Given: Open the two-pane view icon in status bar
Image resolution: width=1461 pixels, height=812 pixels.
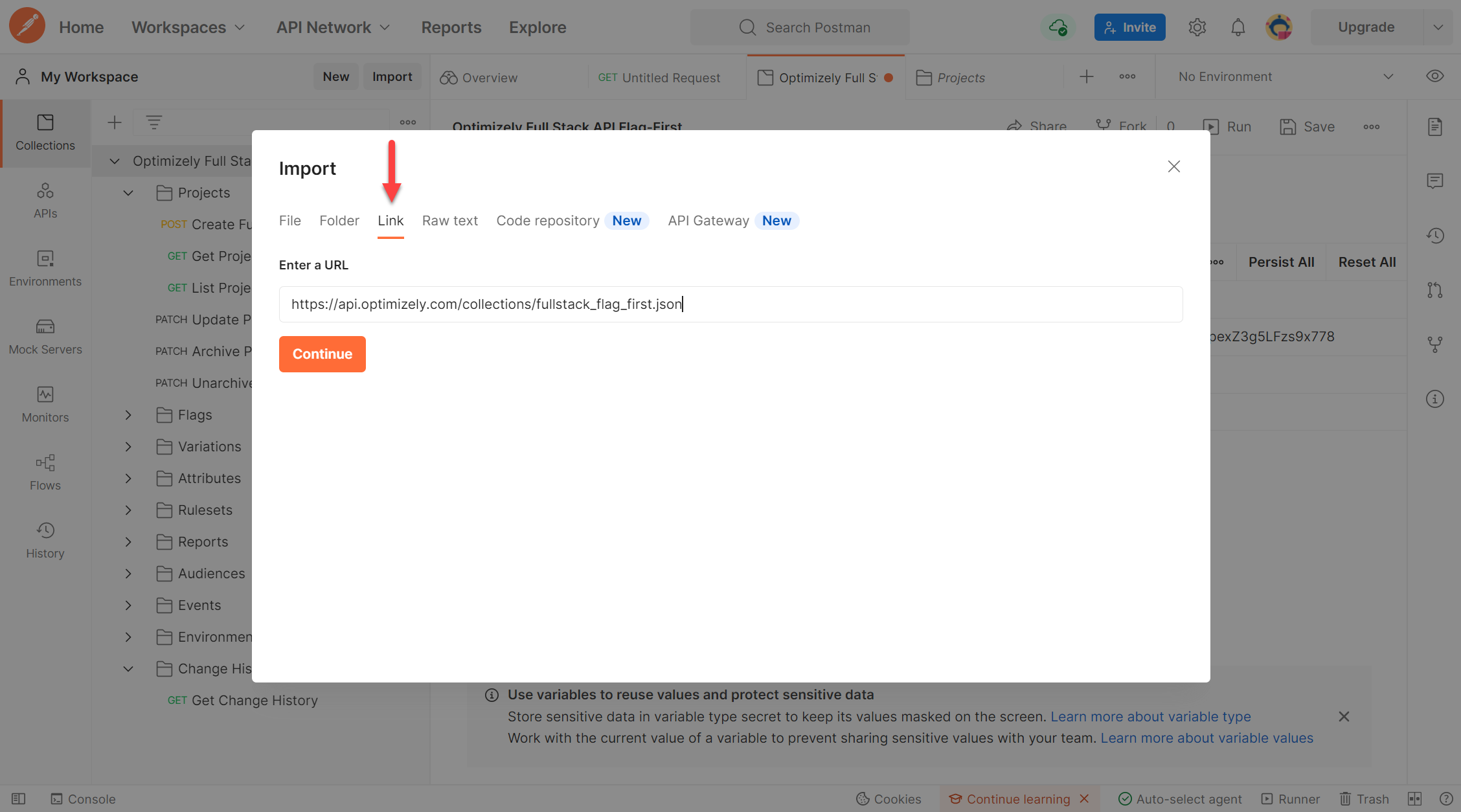Looking at the screenshot, I should click(x=1414, y=798).
